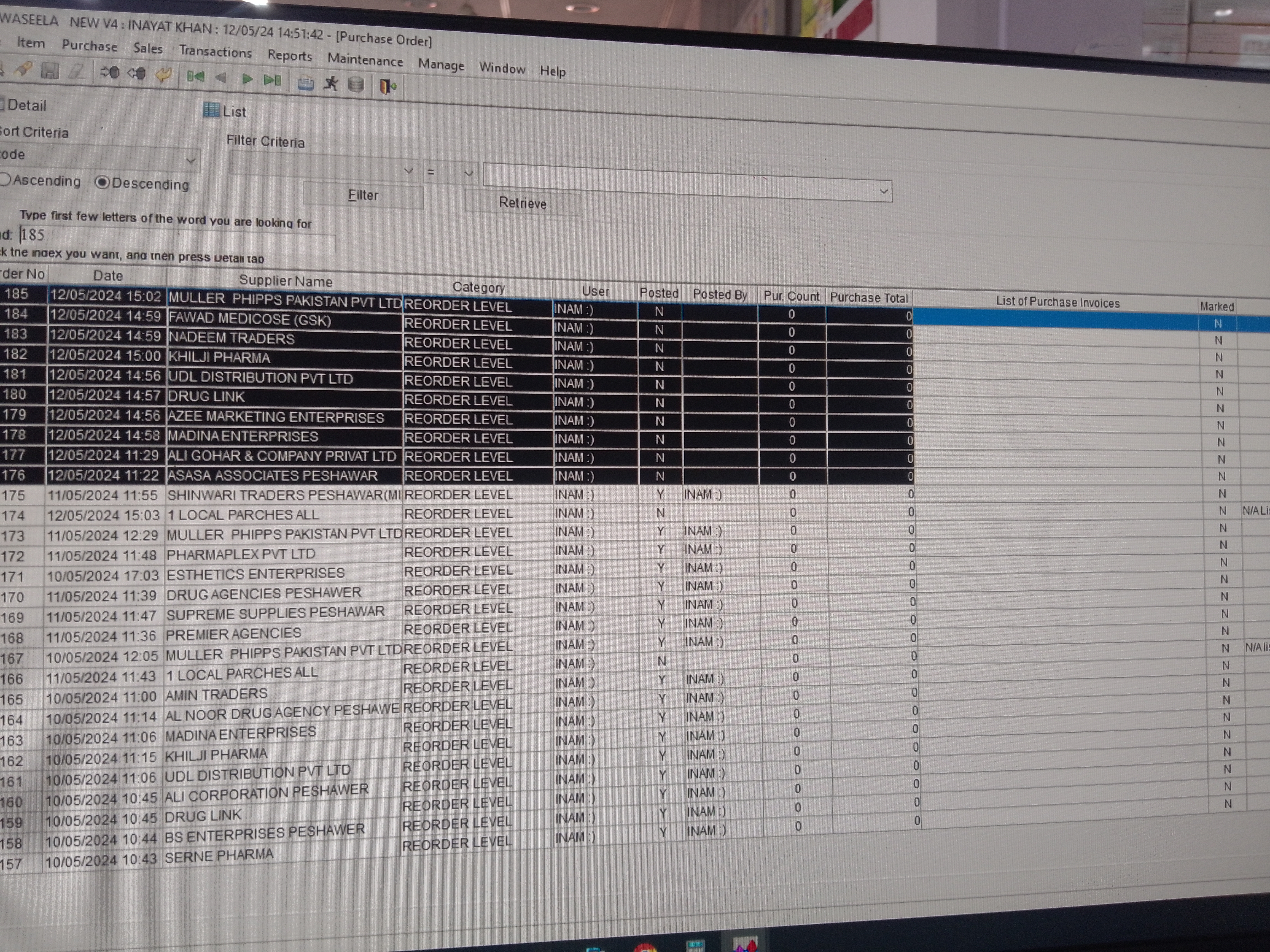
Task: Open the Transactions menu
Action: (x=215, y=52)
